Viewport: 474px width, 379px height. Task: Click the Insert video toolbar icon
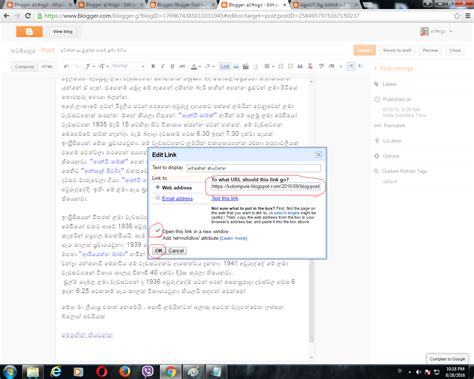coord(246,67)
